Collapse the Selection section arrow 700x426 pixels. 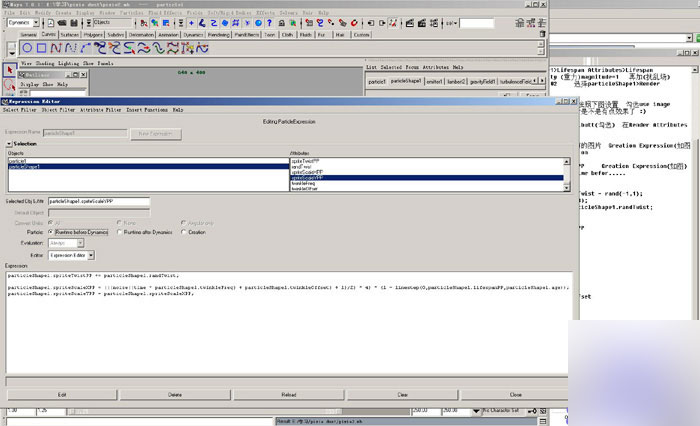[x=9, y=144]
